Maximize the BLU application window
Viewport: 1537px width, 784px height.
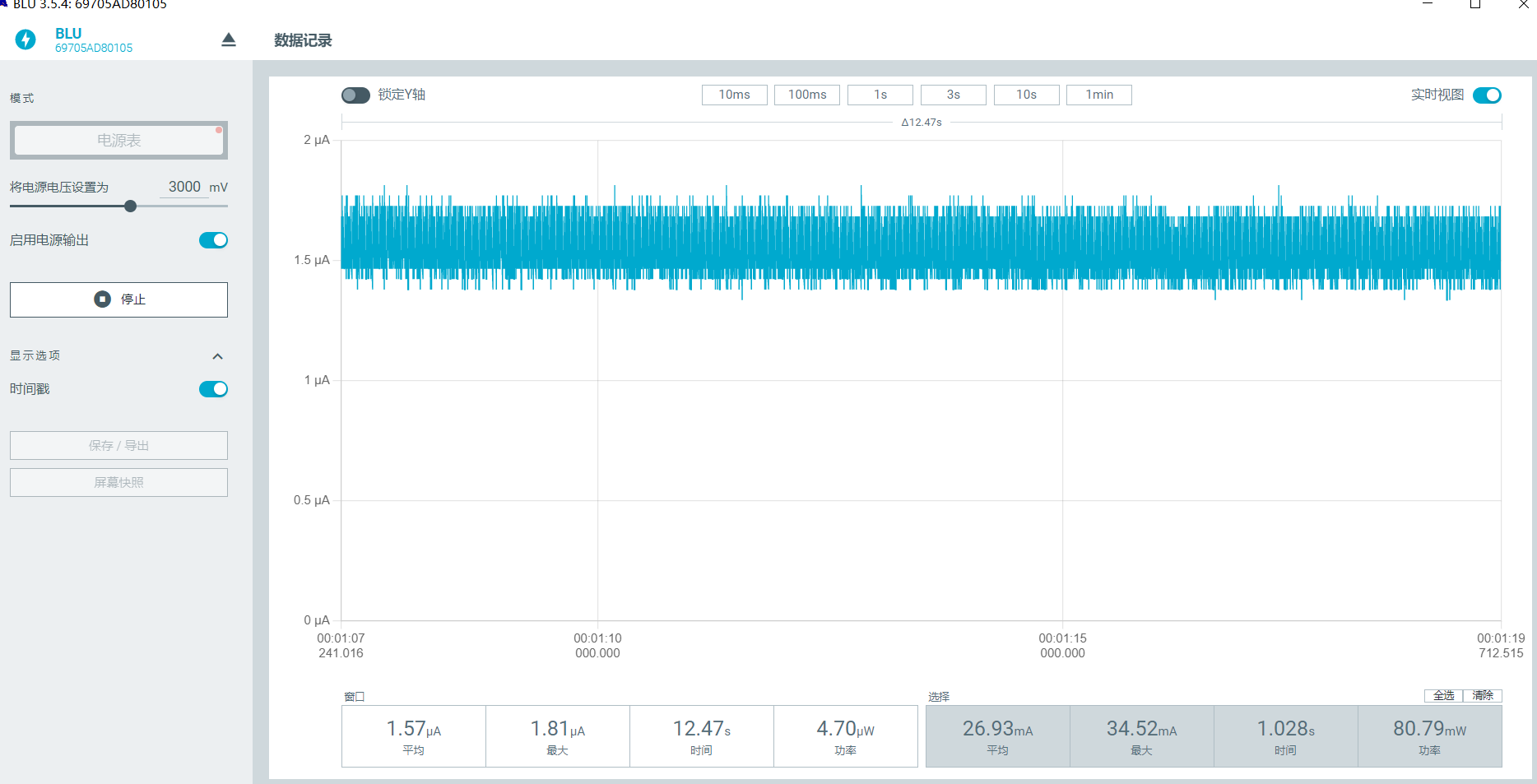point(1475,4)
